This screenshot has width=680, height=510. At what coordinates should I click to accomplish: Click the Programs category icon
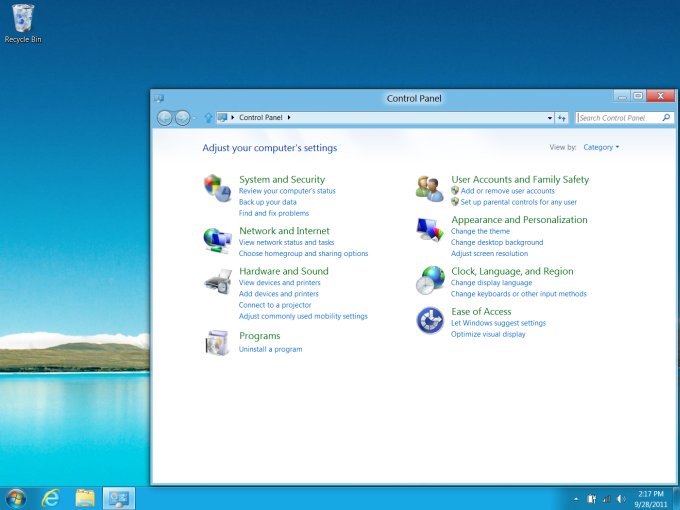coord(217,343)
